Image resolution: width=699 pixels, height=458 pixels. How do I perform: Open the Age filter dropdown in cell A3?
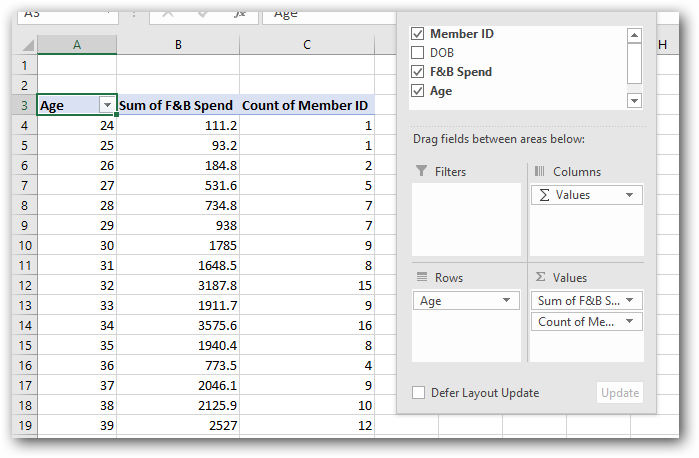pos(107,105)
